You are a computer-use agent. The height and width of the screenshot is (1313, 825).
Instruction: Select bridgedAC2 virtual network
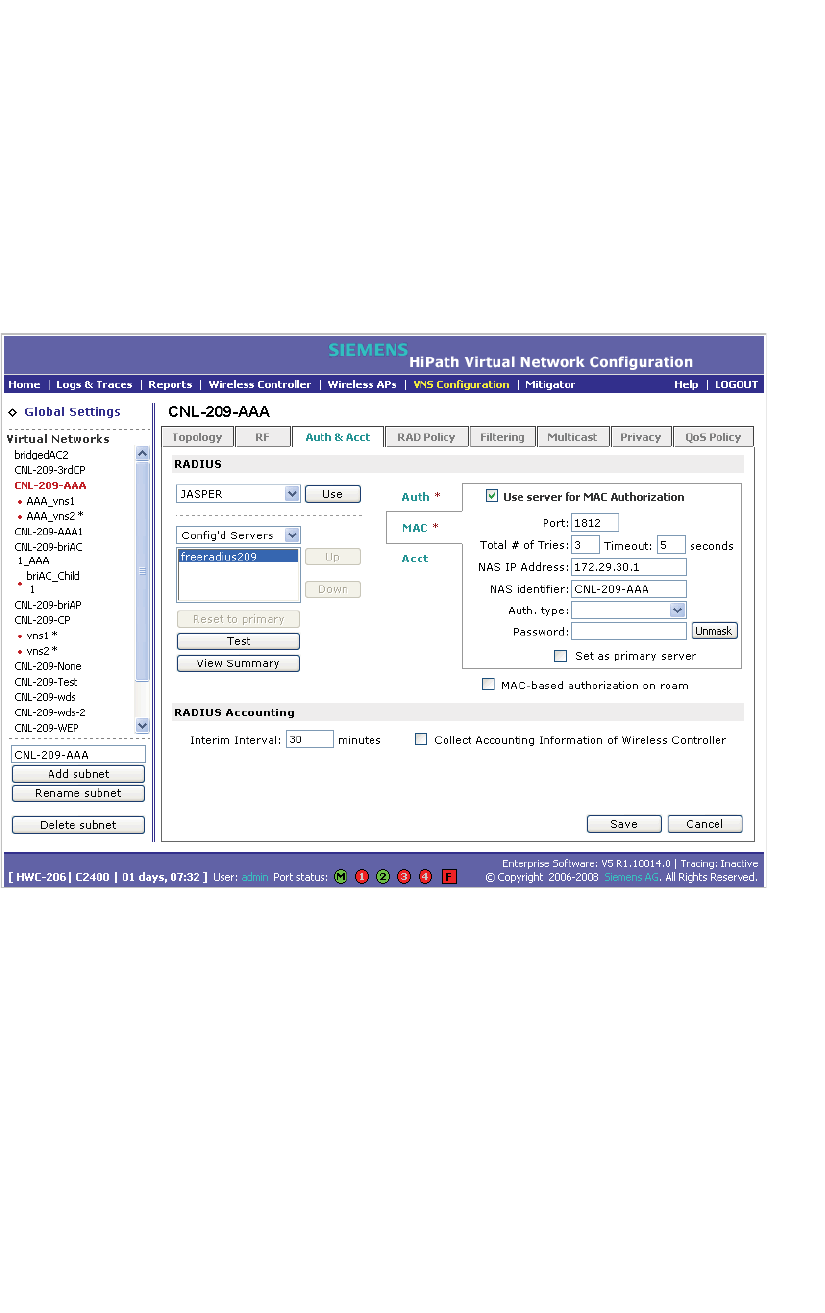(41, 454)
